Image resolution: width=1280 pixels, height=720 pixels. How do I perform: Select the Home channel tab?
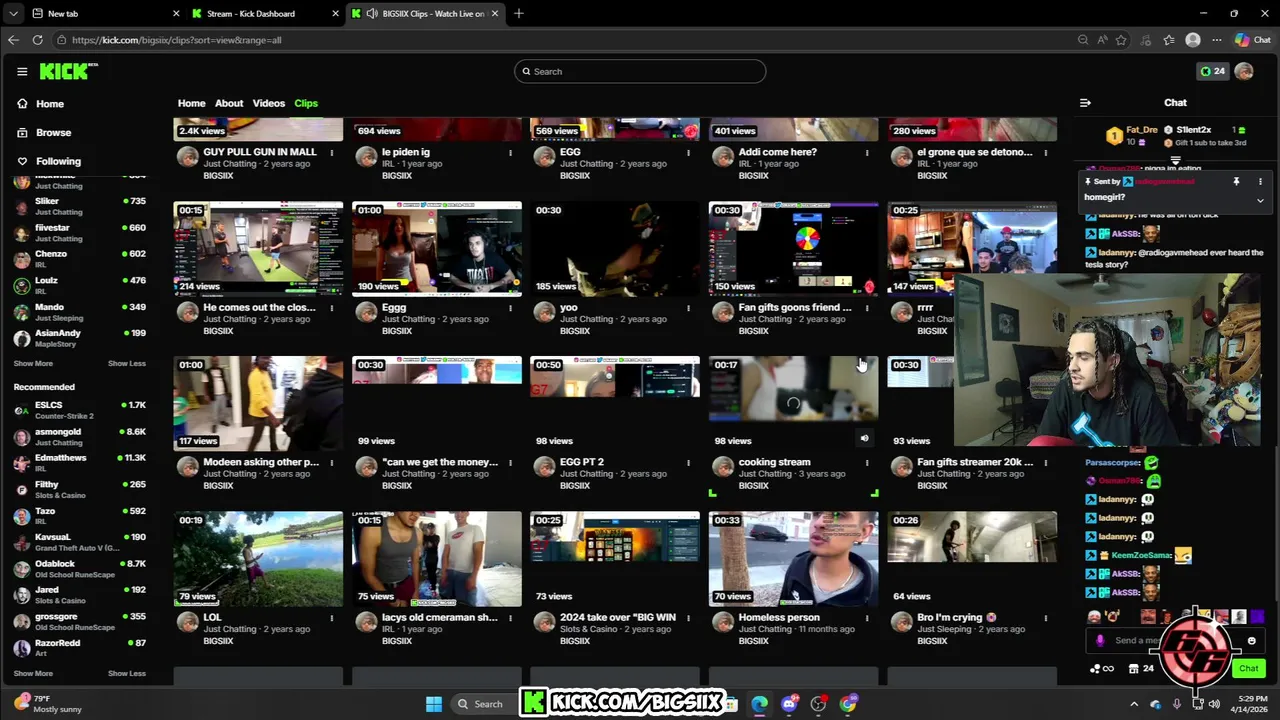pos(191,103)
